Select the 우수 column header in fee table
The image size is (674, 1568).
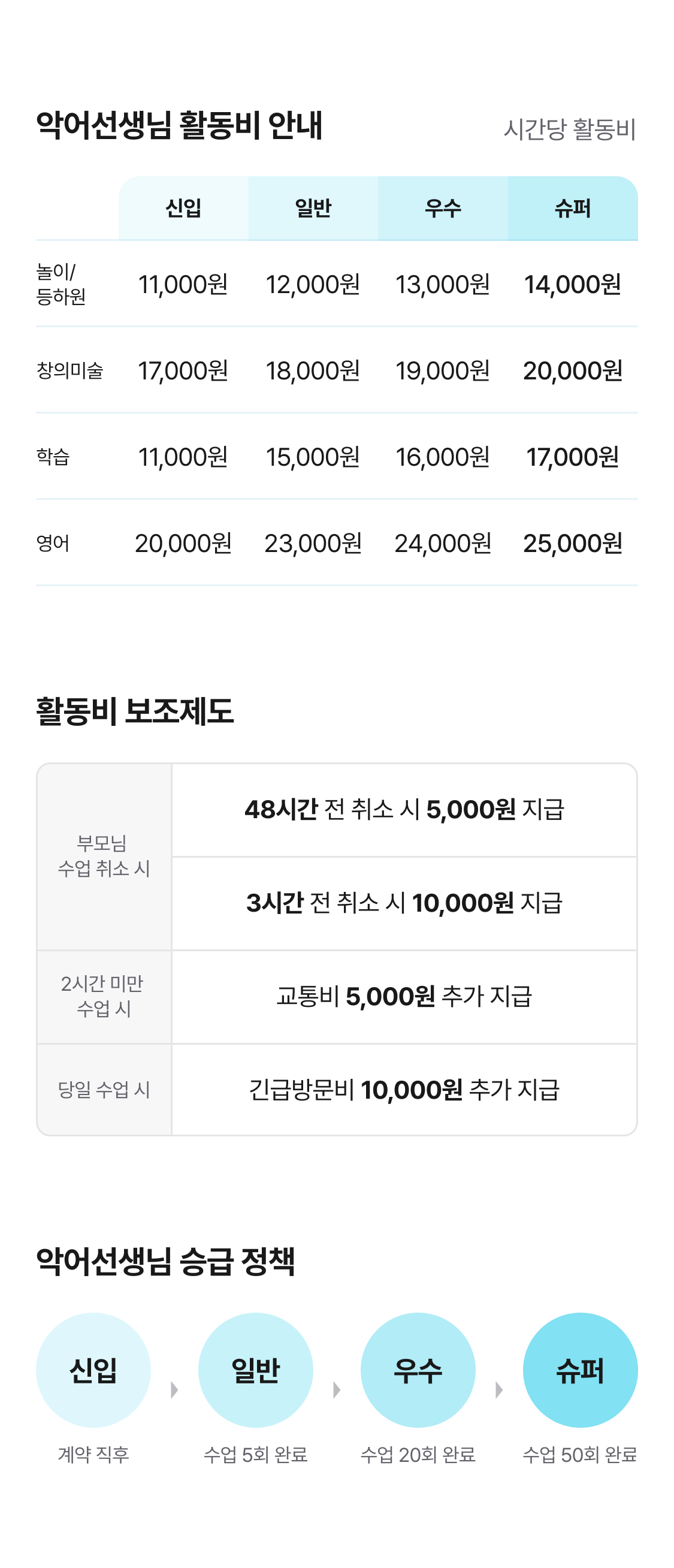click(x=443, y=208)
